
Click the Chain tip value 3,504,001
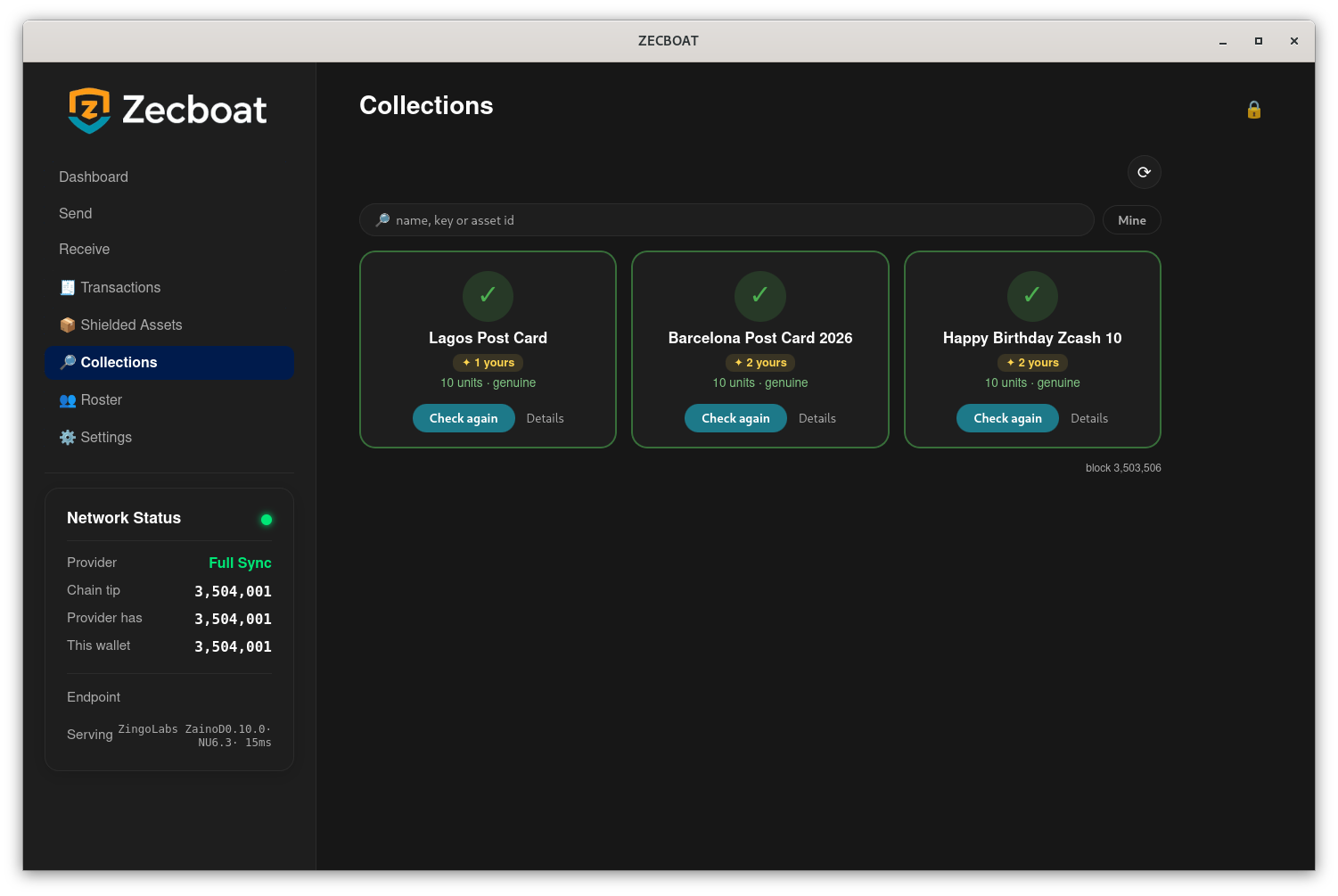tap(233, 591)
